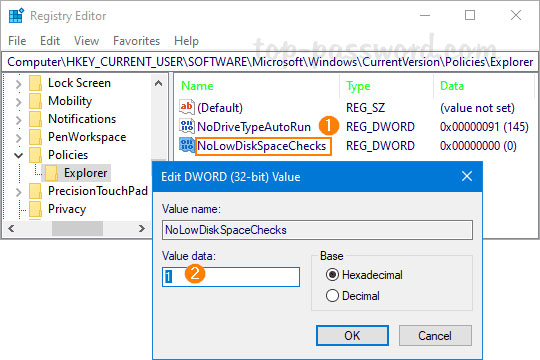The image size is (540, 360).
Task: Click the (Default) string value icon
Action: pos(187,107)
